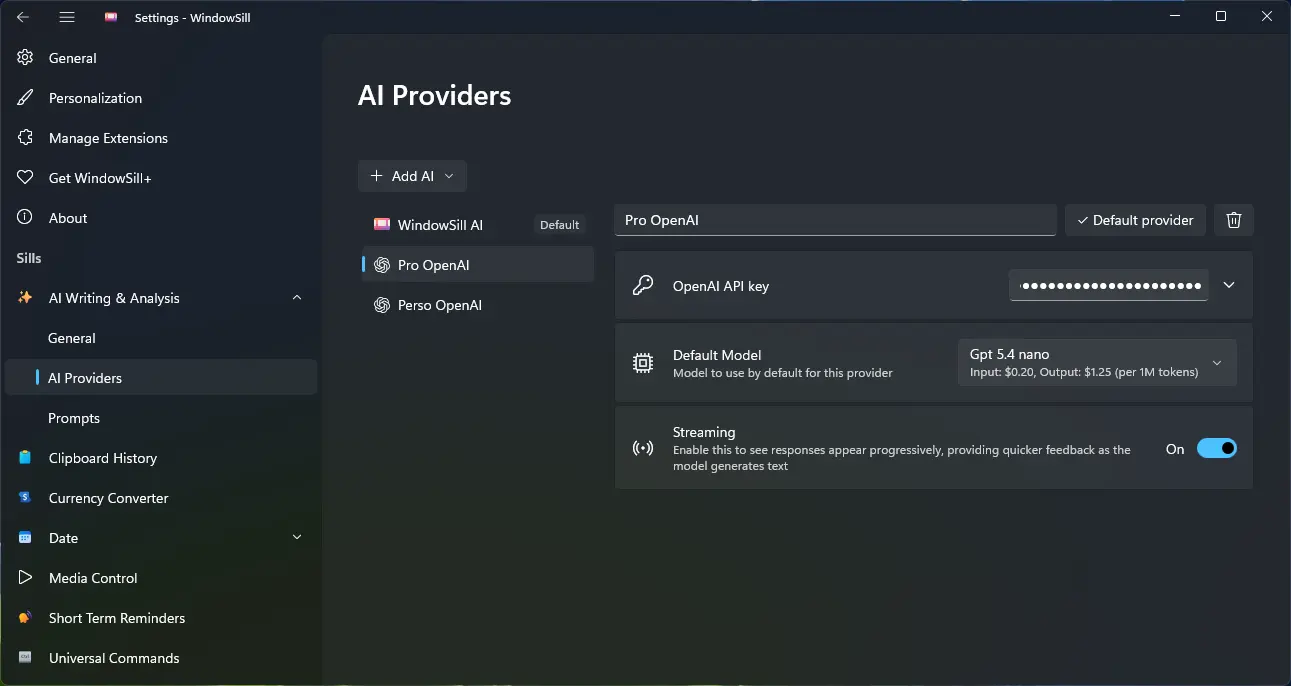Click the Media Control play icon
This screenshot has width=1291, height=686.
tap(25, 578)
